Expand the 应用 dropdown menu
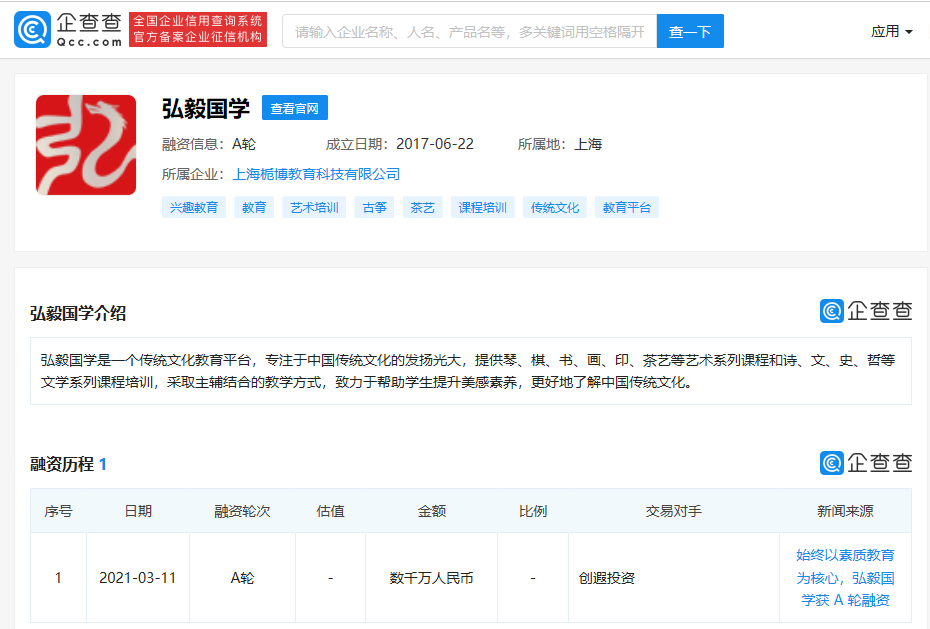The width and height of the screenshot is (930, 629). coord(891,31)
